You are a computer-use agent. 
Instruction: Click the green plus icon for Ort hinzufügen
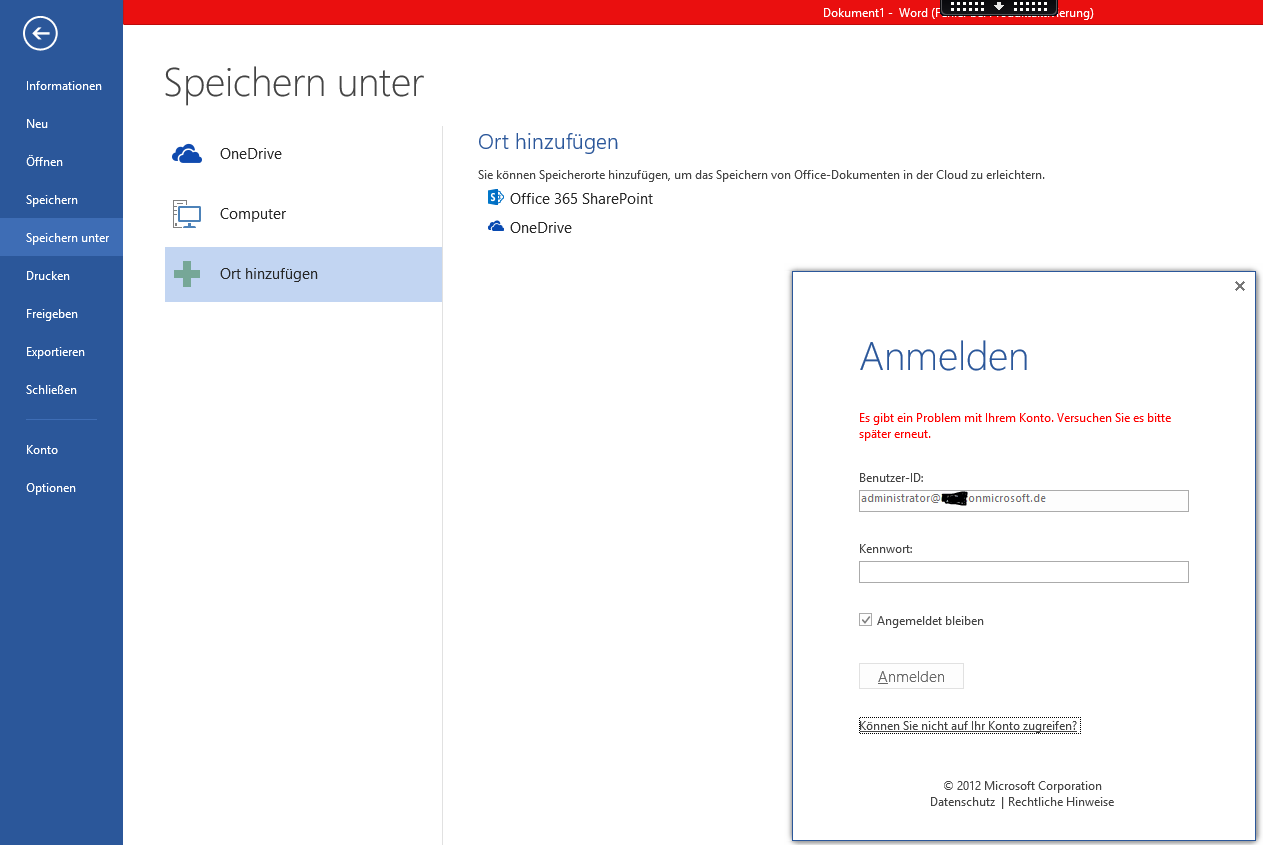click(187, 274)
